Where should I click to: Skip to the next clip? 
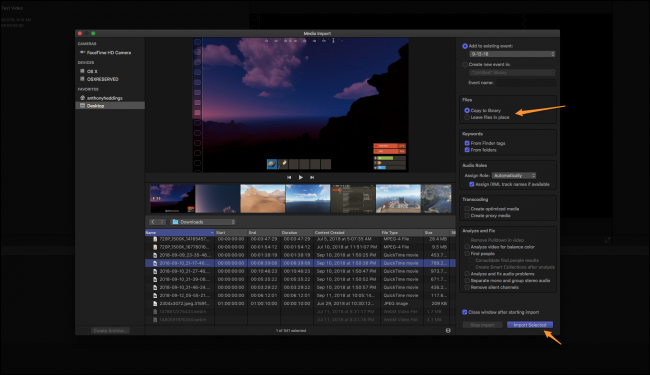312,177
